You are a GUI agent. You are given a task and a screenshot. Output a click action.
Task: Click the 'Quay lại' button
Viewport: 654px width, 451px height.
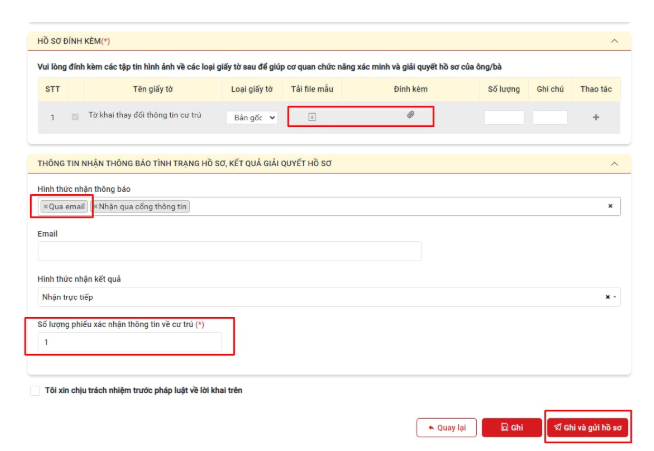point(446,428)
